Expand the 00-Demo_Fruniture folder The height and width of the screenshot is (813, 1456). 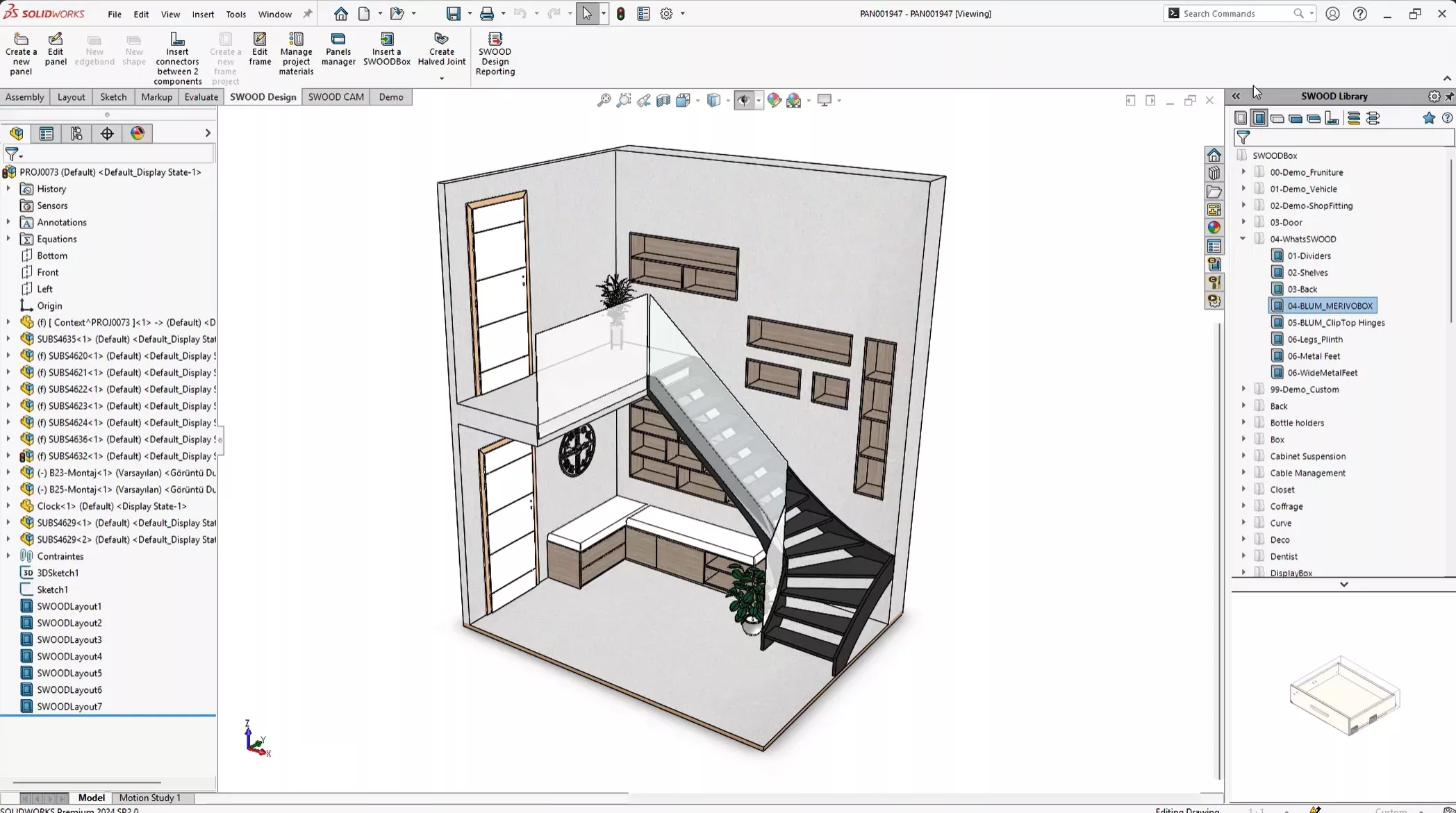click(x=1243, y=172)
